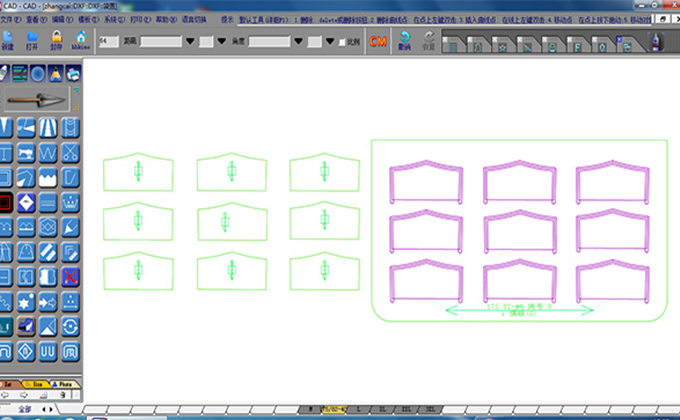The image size is (680, 420).
Task: Click the right arrow below Set tab
Action: (24, 395)
